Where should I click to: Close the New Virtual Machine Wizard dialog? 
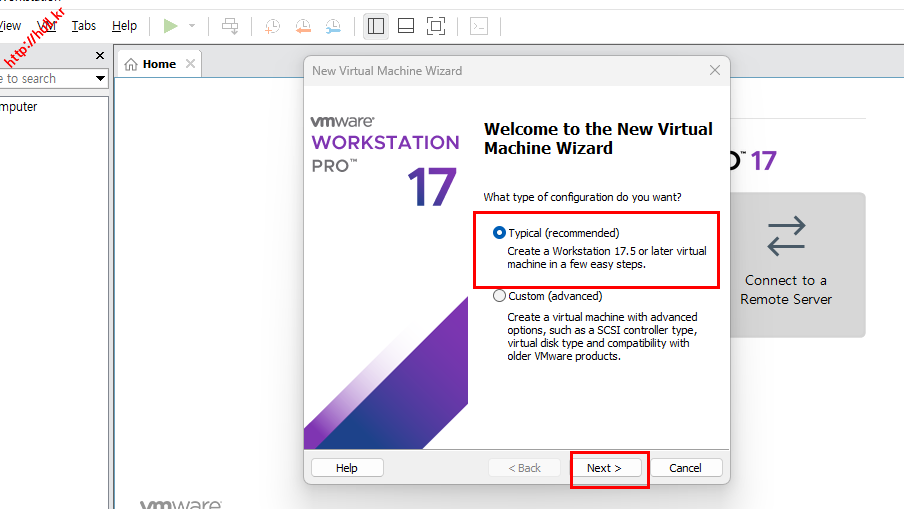[x=715, y=70]
